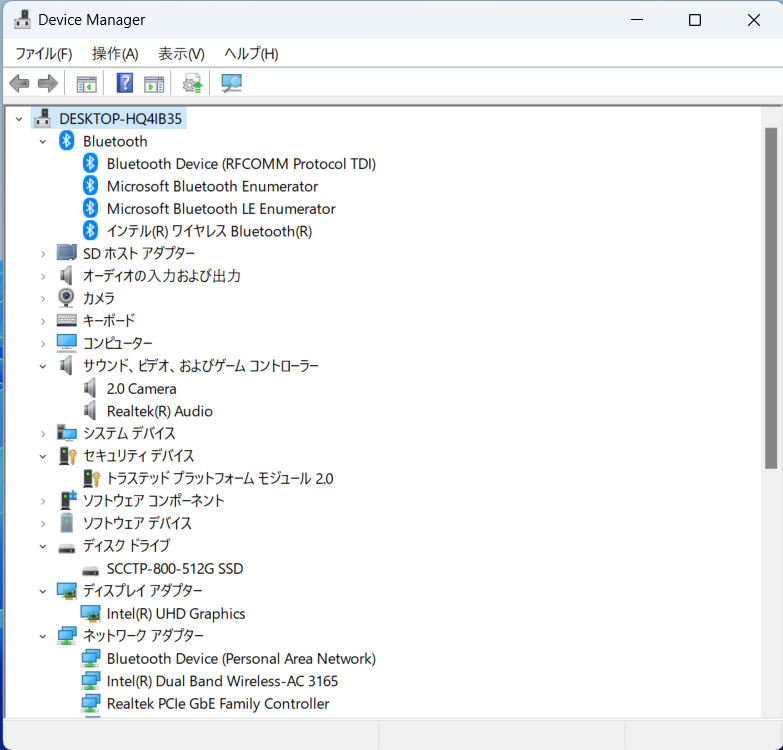Open the 操作(A) menu

tap(115, 53)
